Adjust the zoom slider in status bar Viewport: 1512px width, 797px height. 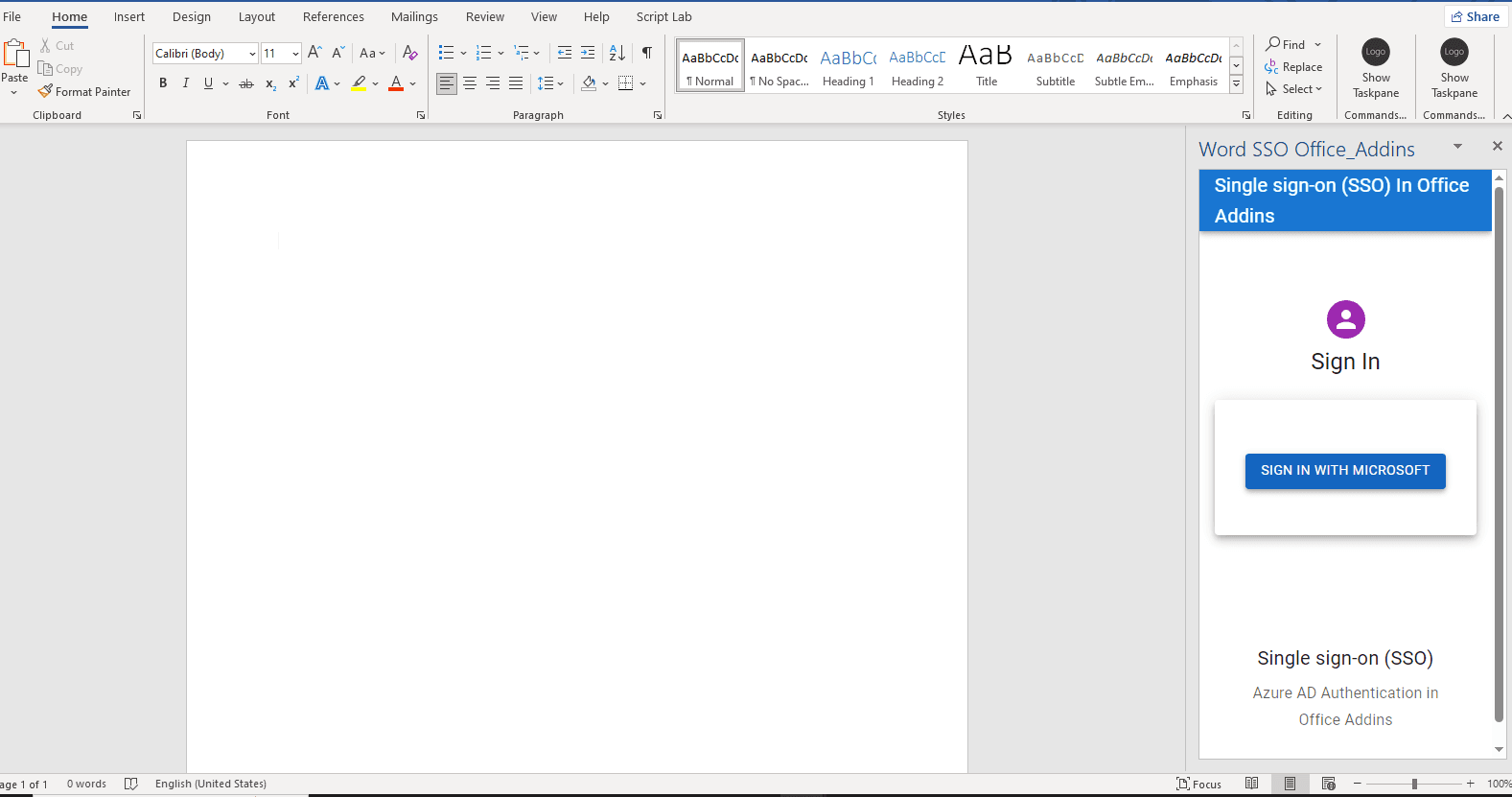click(1414, 784)
